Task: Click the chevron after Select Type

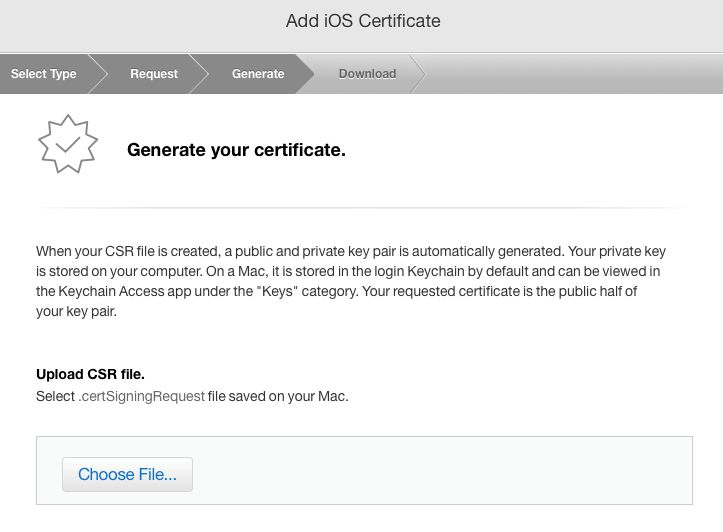Action: (98, 74)
